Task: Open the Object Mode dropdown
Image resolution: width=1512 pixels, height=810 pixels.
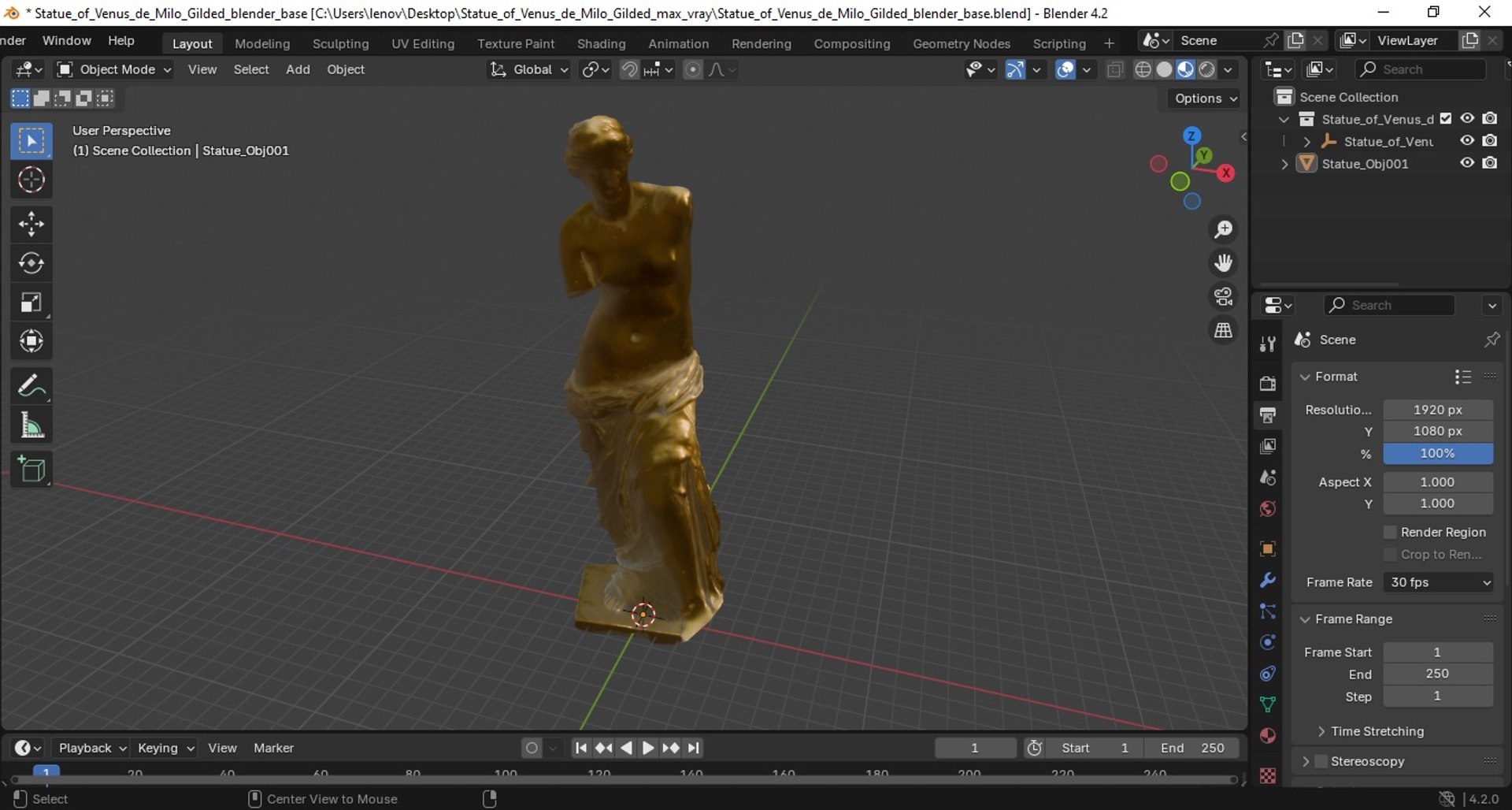Action: [x=114, y=69]
